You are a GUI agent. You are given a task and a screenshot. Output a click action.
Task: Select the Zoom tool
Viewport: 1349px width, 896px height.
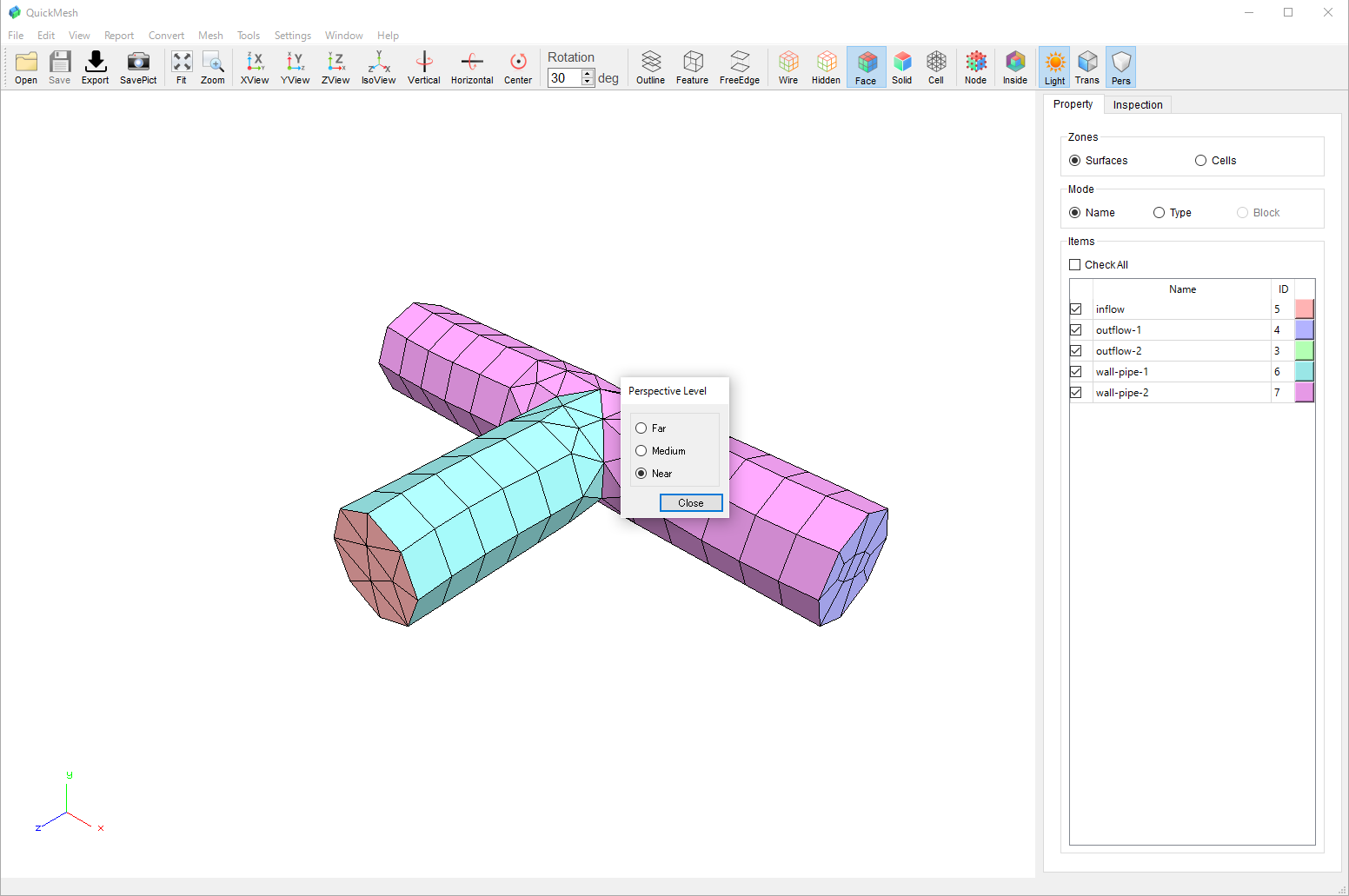click(213, 67)
